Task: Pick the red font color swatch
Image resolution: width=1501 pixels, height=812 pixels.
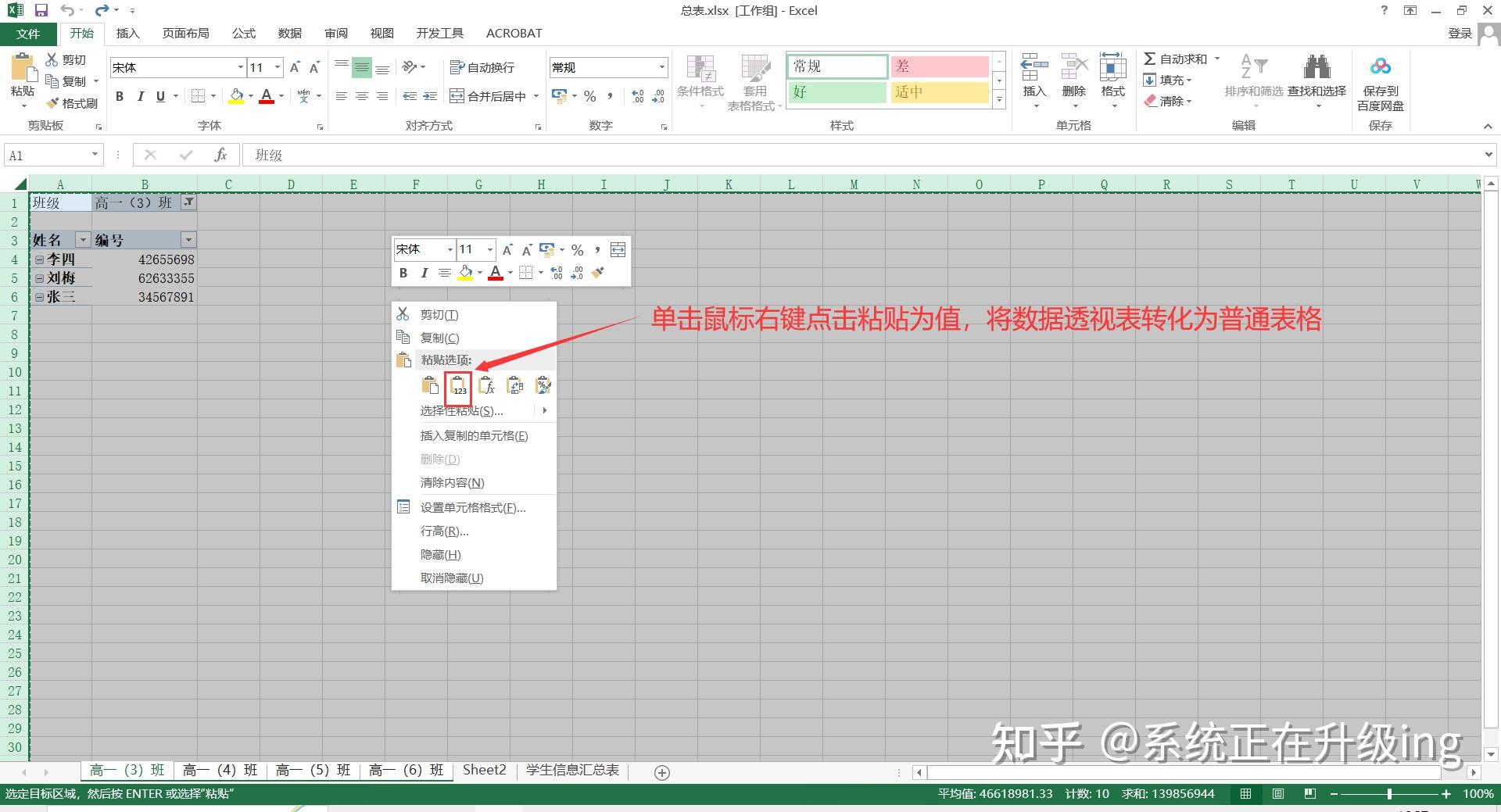Action: click(266, 96)
